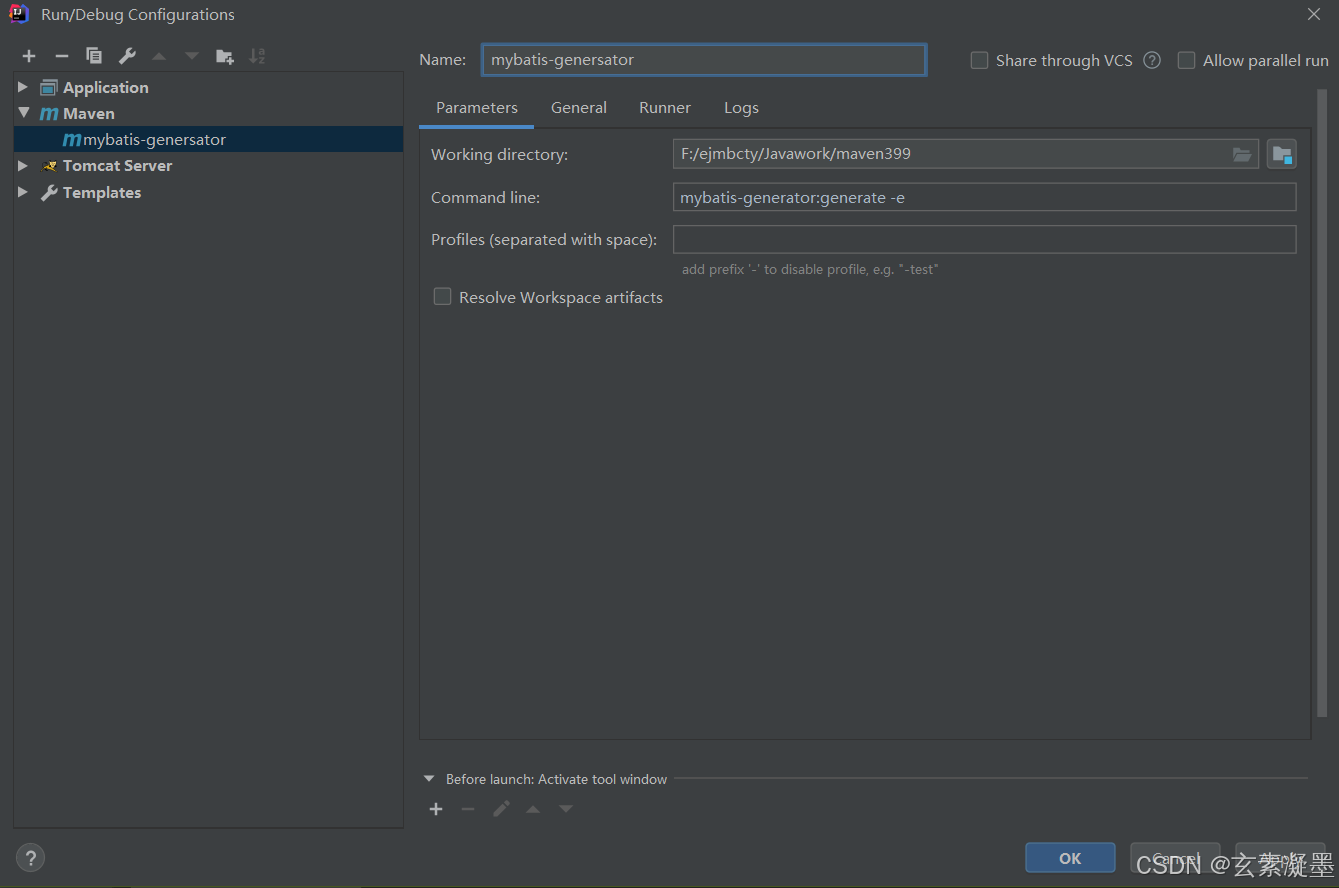Screen dimensions: 1339x888
Task: Confirm dialog with OK button
Action: point(1070,858)
